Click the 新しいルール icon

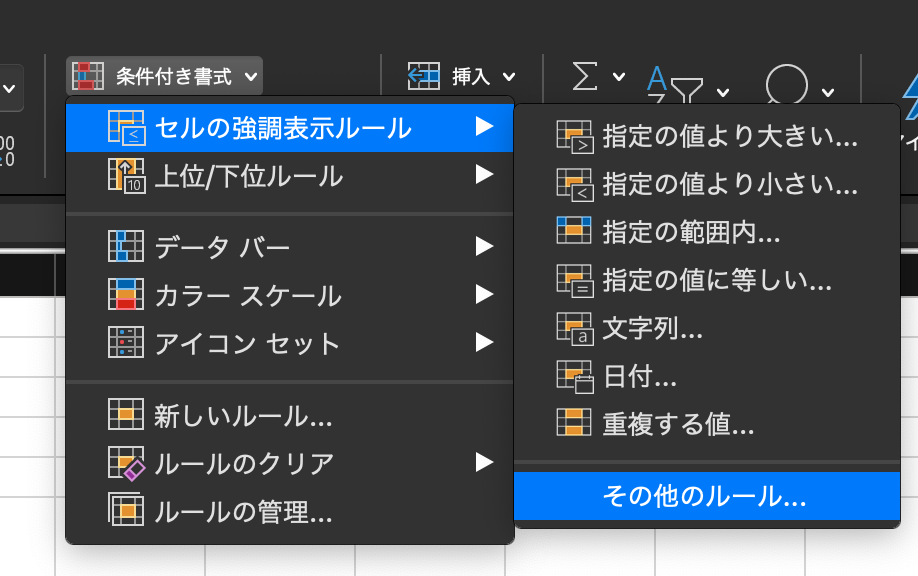pyautogui.click(x=126, y=414)
